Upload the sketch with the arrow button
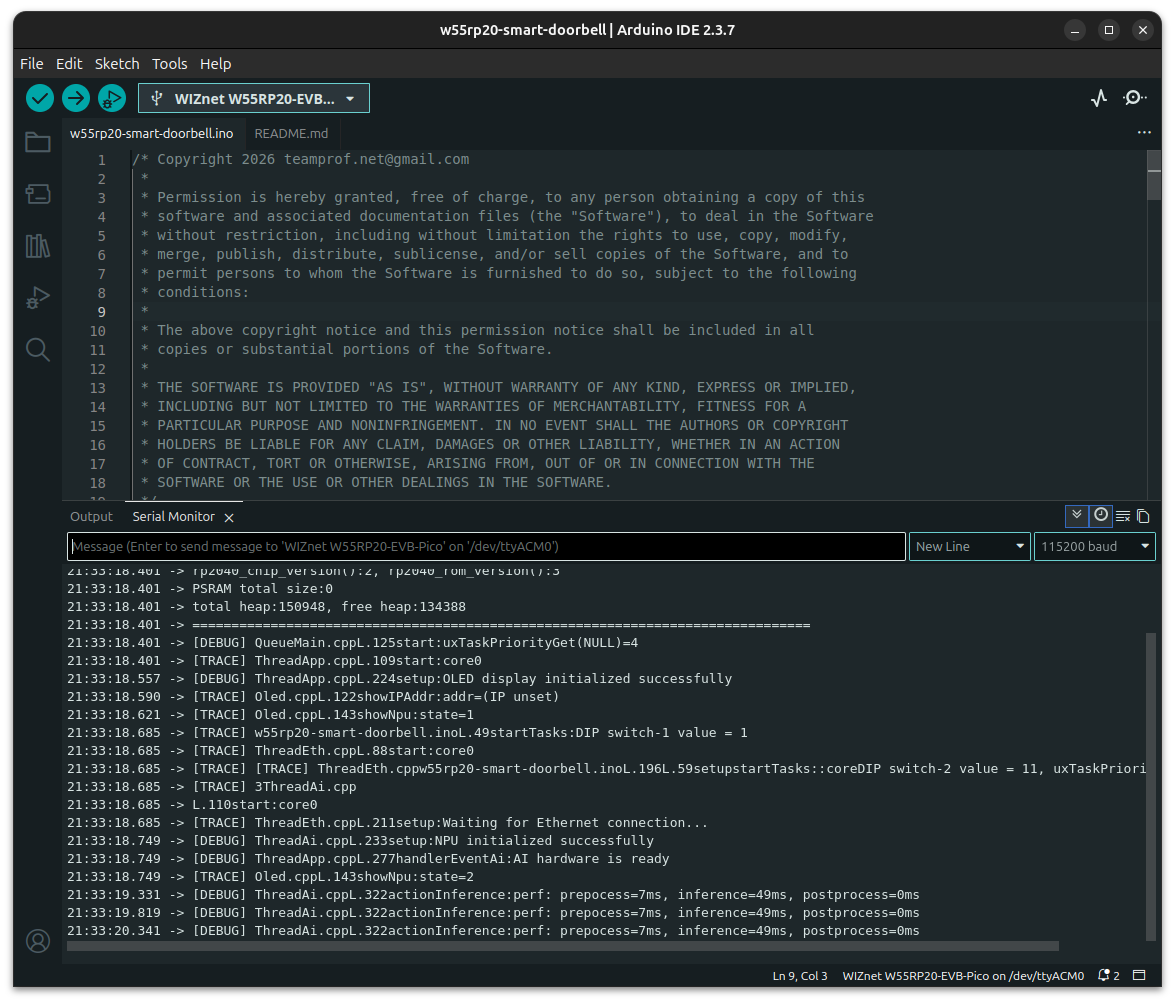The height and width of the screenshot is (1003, 1175). (x=76, y=98)
